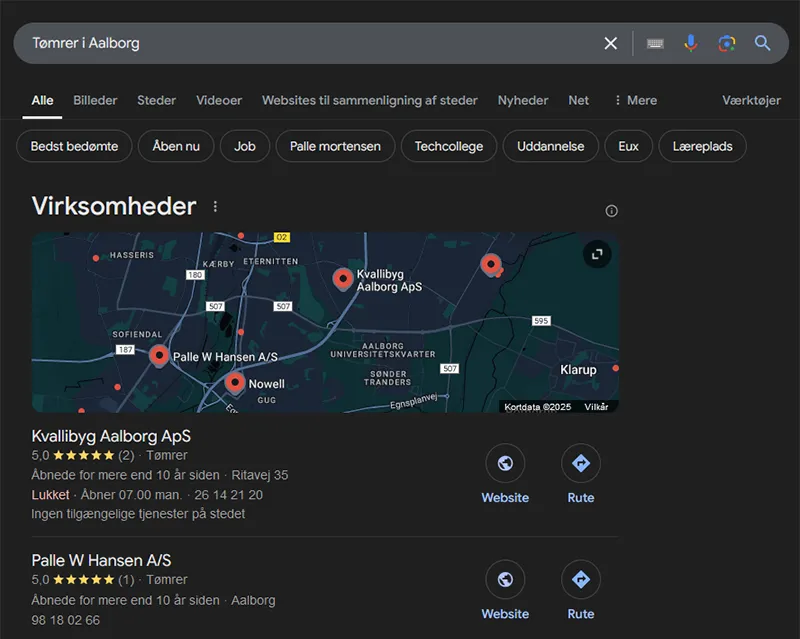The height and width of the screenshot is (639, 800).
Task: Switch to the Billeder tab
Action: (x=95, y=101)
